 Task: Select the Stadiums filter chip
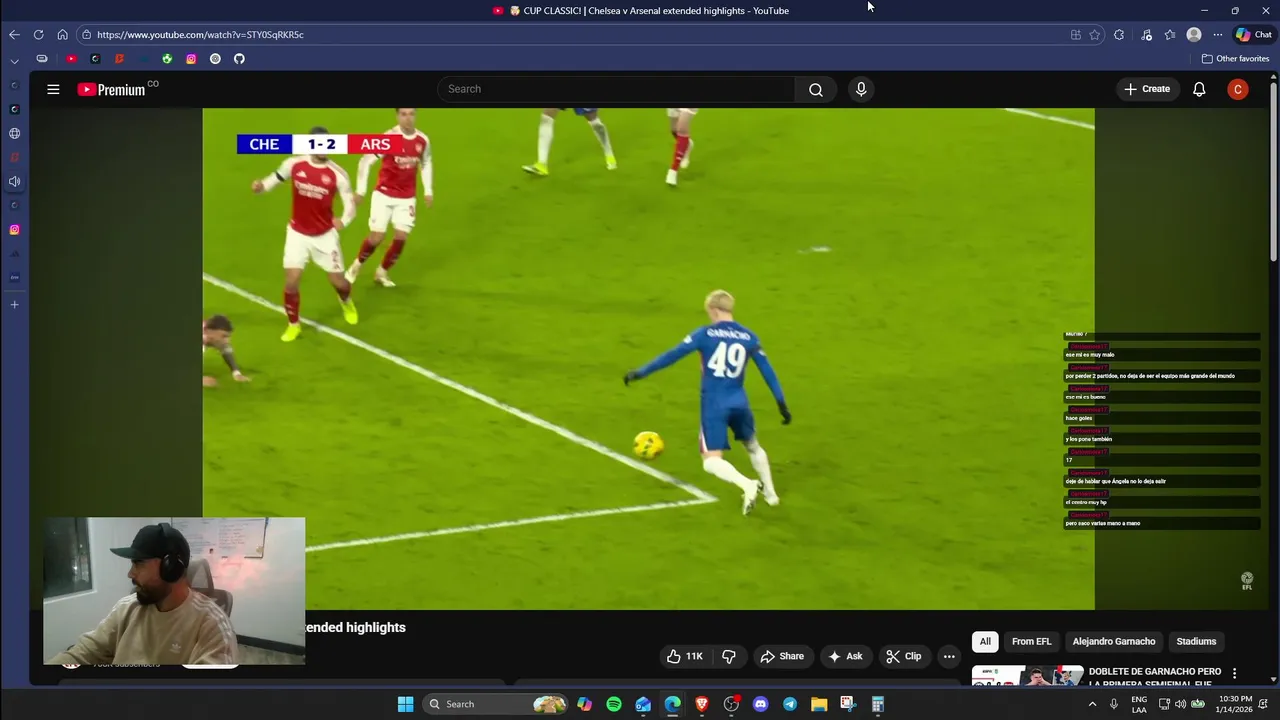click(1196, 641)
